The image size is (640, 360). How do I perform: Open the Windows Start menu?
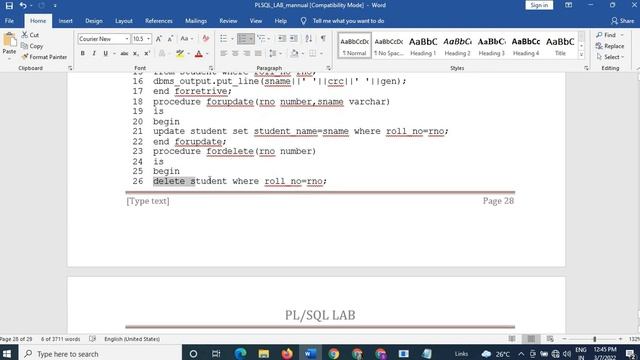7,354
